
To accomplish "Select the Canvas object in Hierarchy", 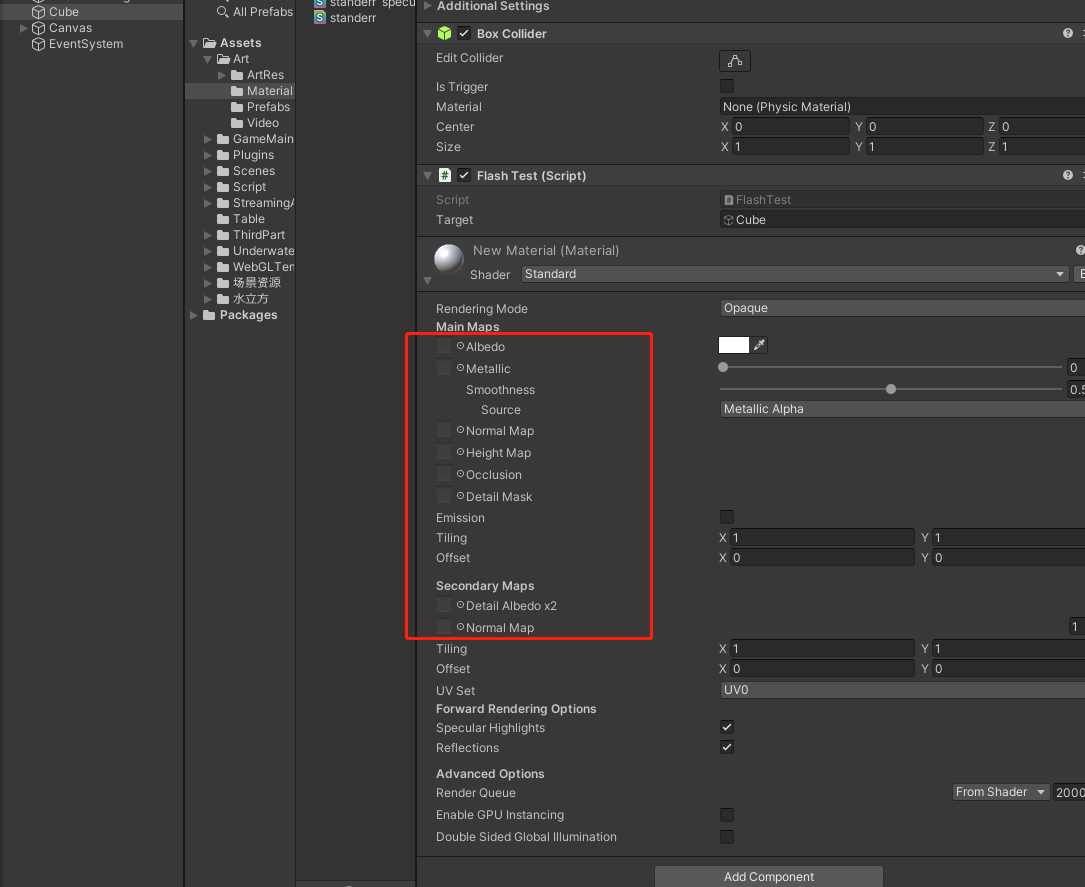I will tap(70, 28).
